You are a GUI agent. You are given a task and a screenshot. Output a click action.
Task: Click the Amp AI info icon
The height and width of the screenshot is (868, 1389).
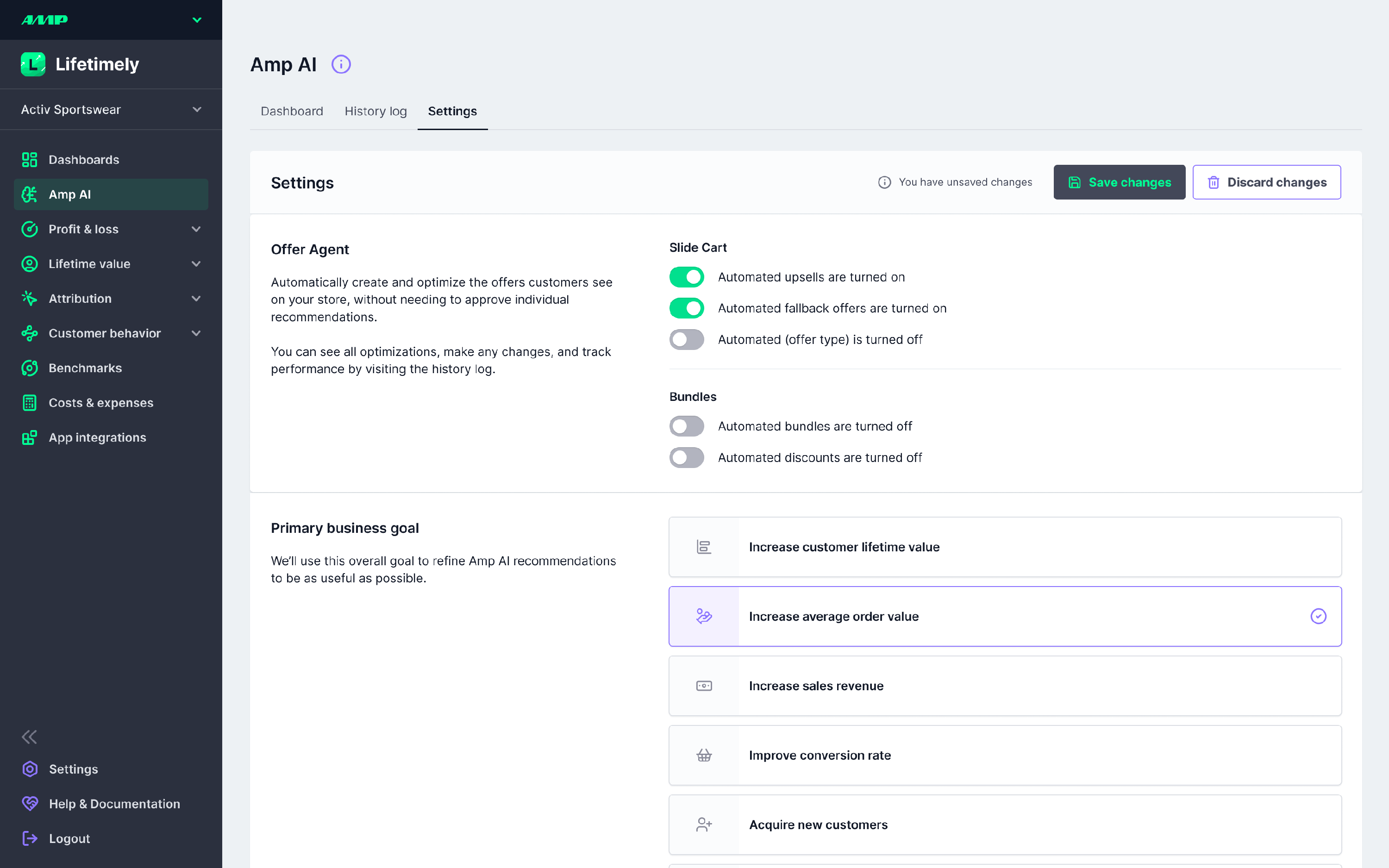[x=341, y=64]
